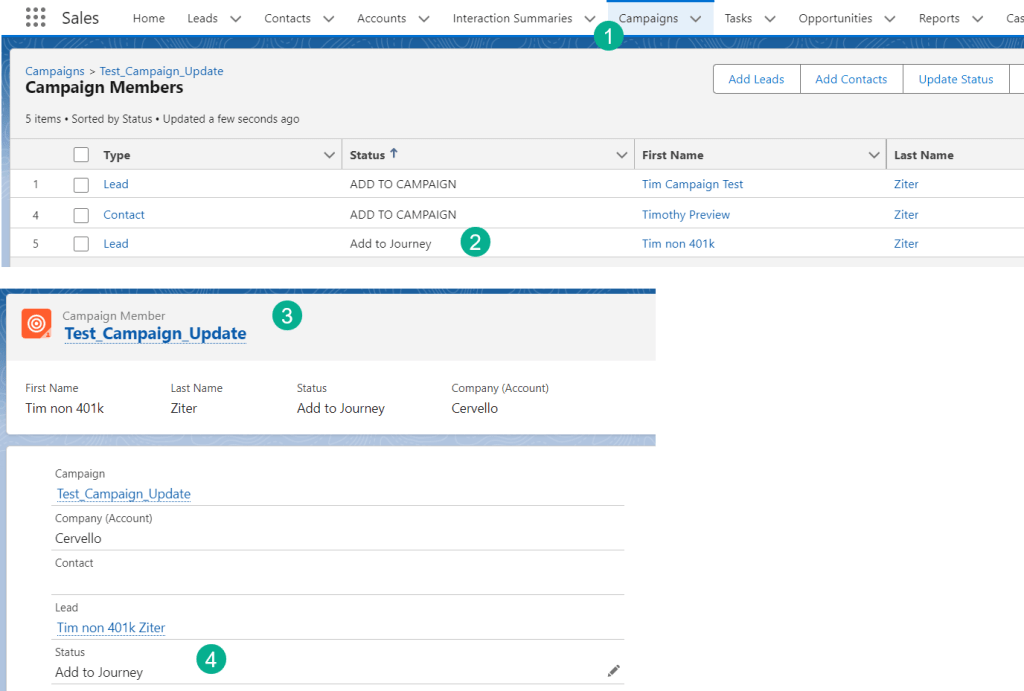Screen dimensions: 1024x691
Task: Open the Tim non 401k Ziter lead link
Action: (111, 628)
